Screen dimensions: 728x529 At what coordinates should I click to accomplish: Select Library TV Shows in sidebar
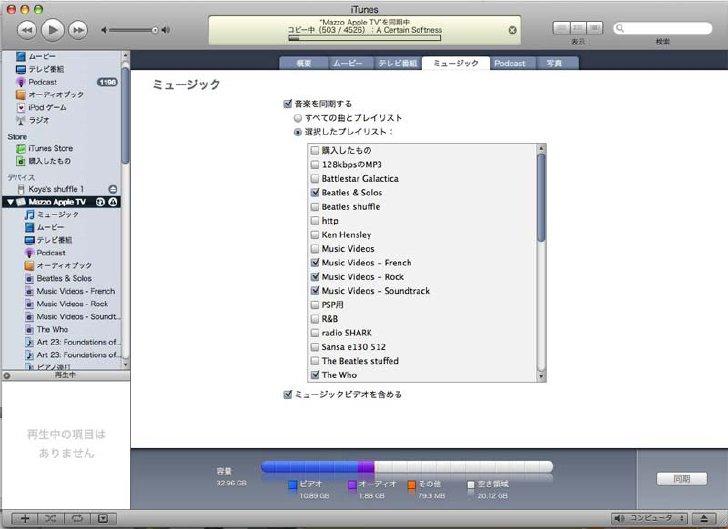pos(40,69)
